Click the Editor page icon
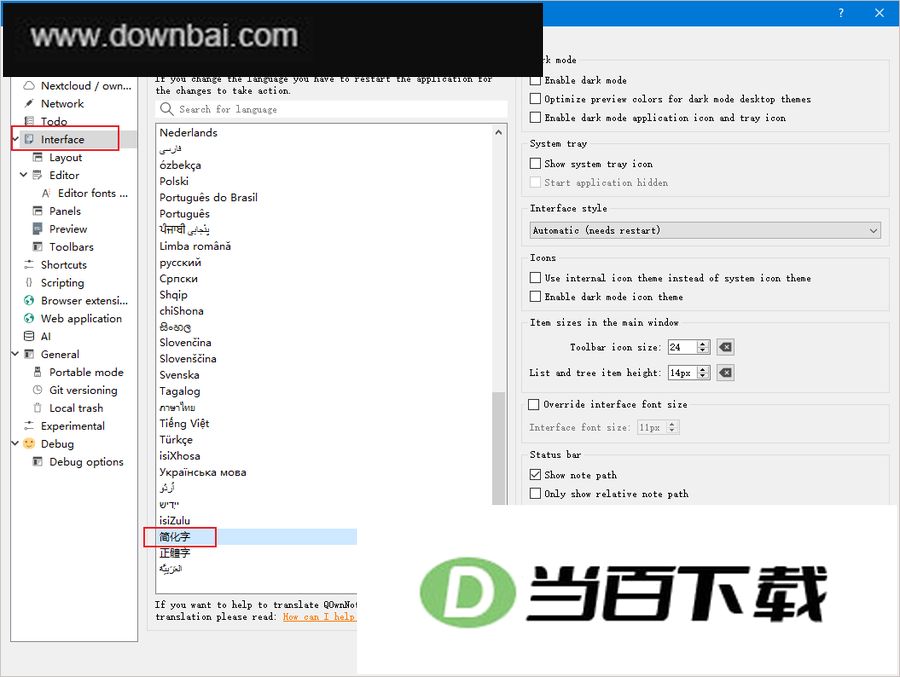The width and height of the screenshot is (900, 677). [37, 175]
